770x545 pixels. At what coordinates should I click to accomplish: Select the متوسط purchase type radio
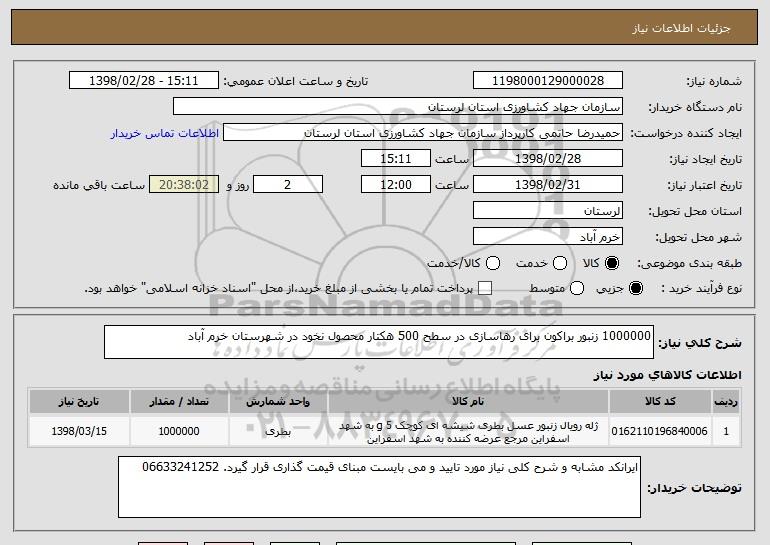tap(577, 288)
